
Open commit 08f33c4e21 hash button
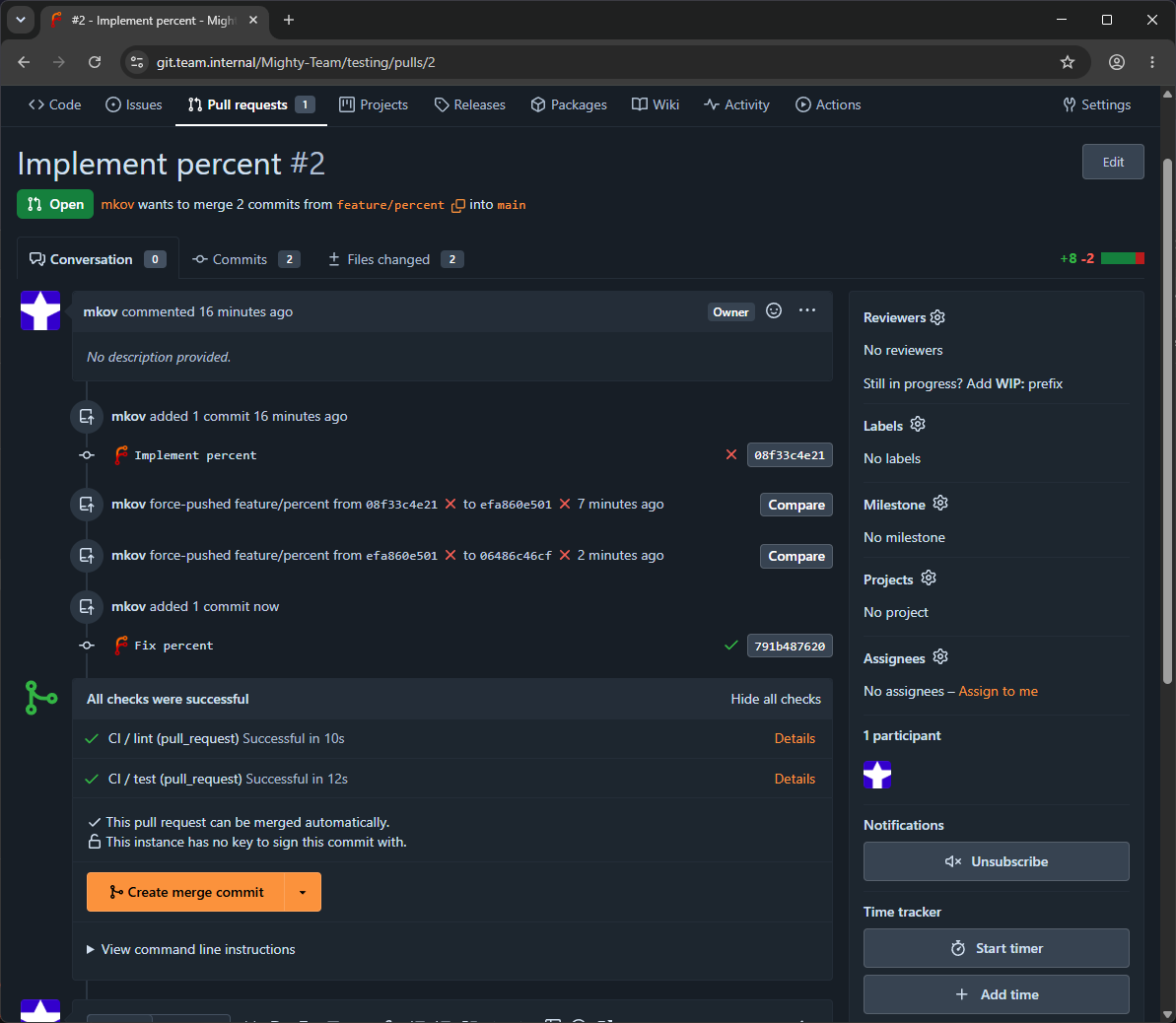pos(789,454)
